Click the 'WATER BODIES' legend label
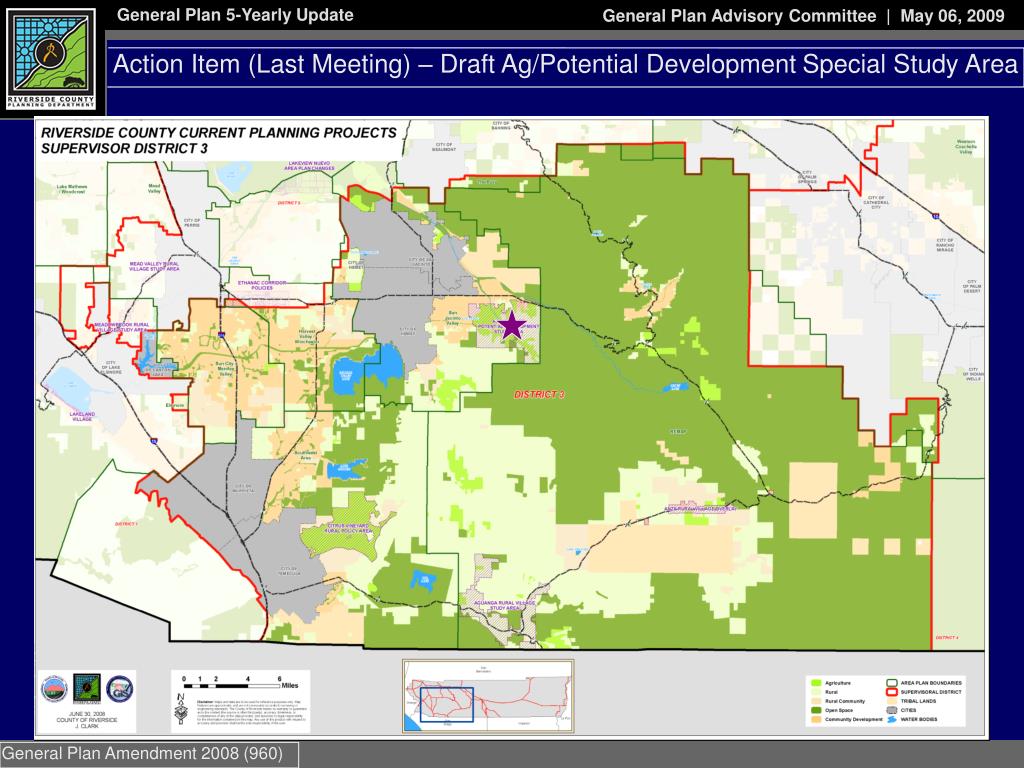 pos(919,720)
